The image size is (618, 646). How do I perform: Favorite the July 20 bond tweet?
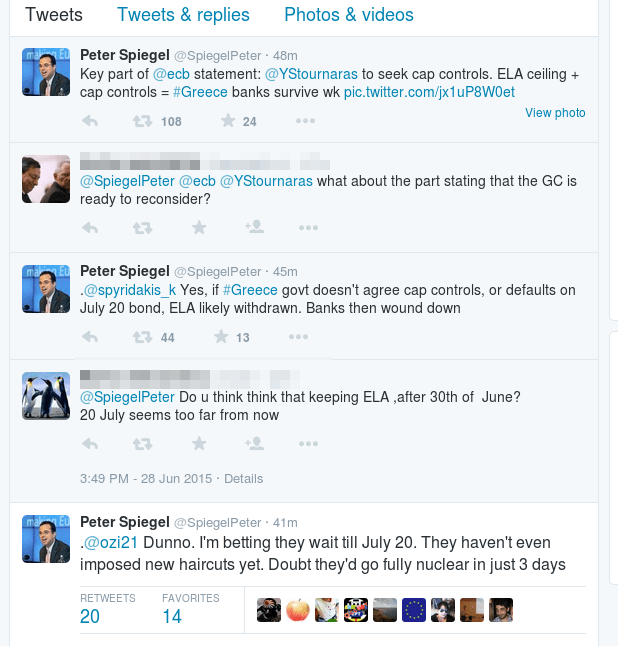[221, 337]
